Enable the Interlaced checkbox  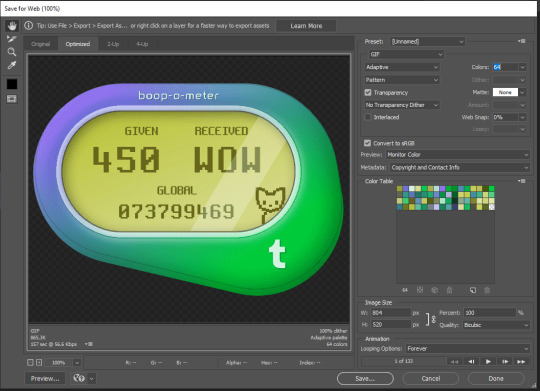368,117
